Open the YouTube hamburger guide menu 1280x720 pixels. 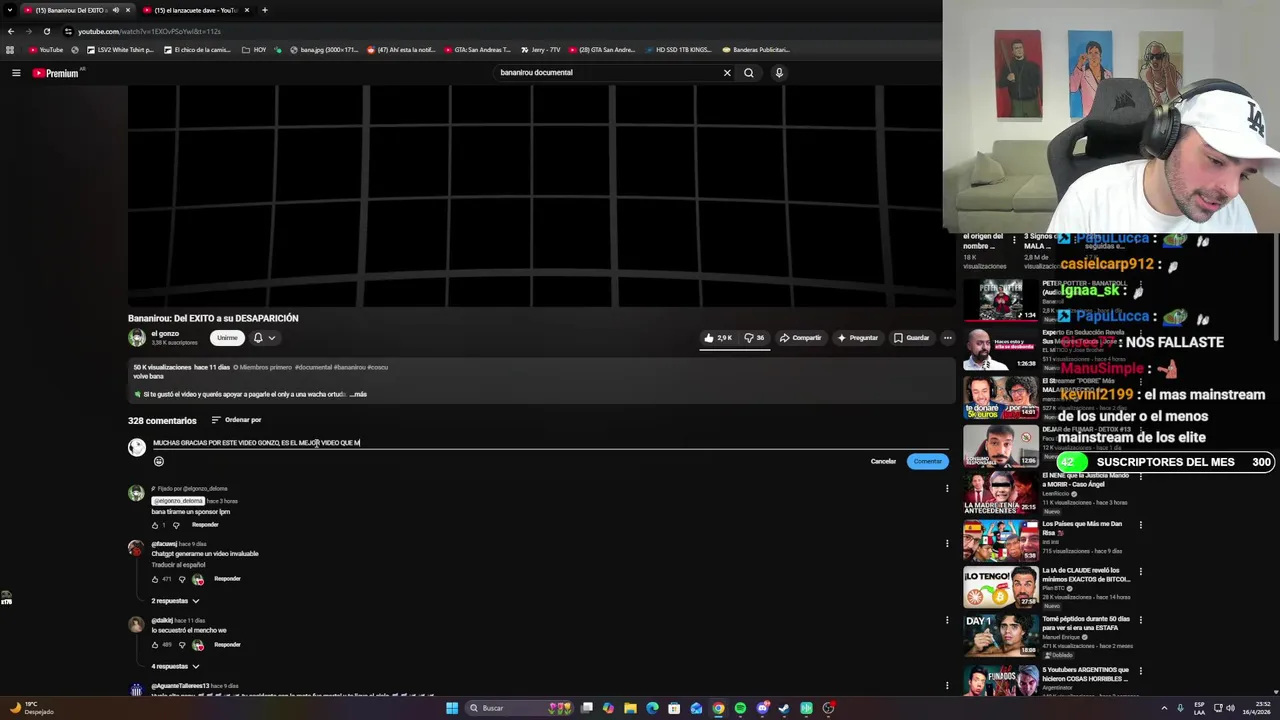[x=16, y=73]
